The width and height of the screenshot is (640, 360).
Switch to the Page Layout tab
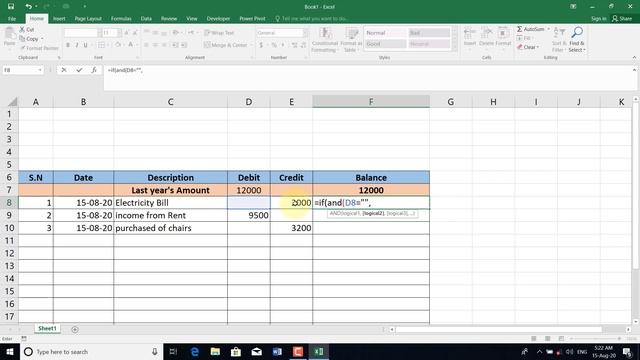88,18
